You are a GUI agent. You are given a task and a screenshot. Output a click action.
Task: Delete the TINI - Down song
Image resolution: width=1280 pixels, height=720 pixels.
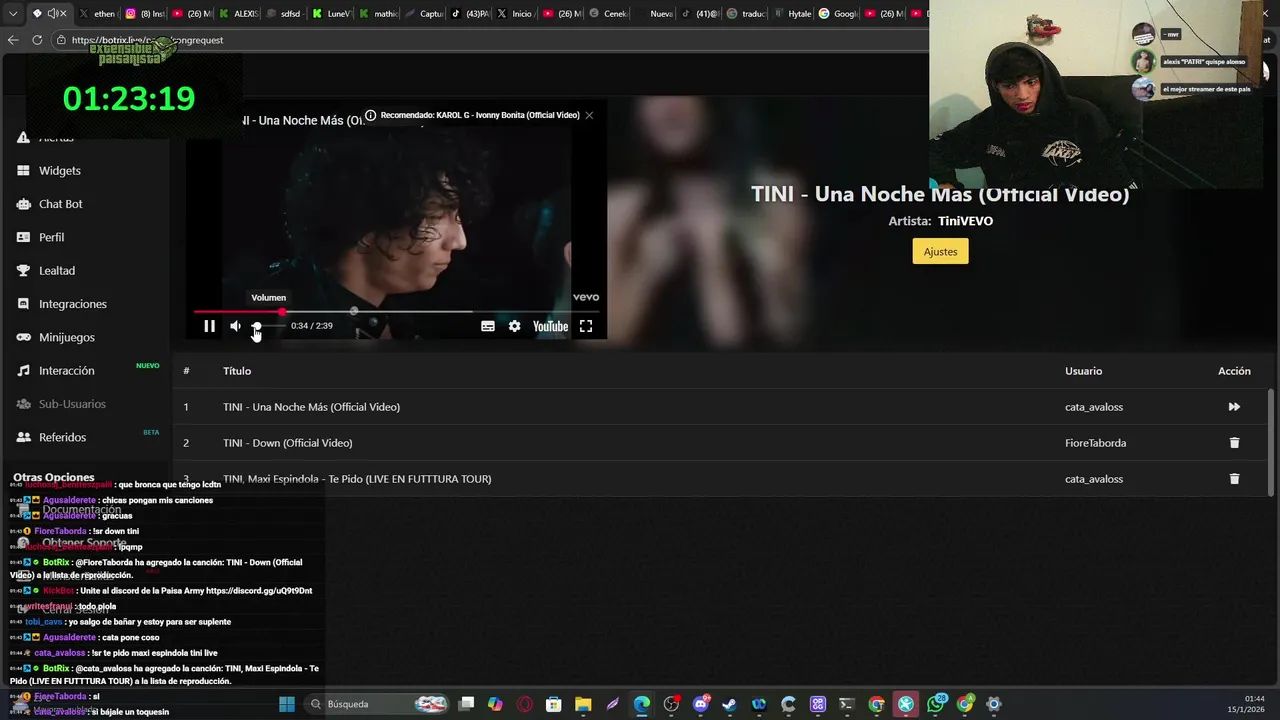click(x=1234, y=443)
